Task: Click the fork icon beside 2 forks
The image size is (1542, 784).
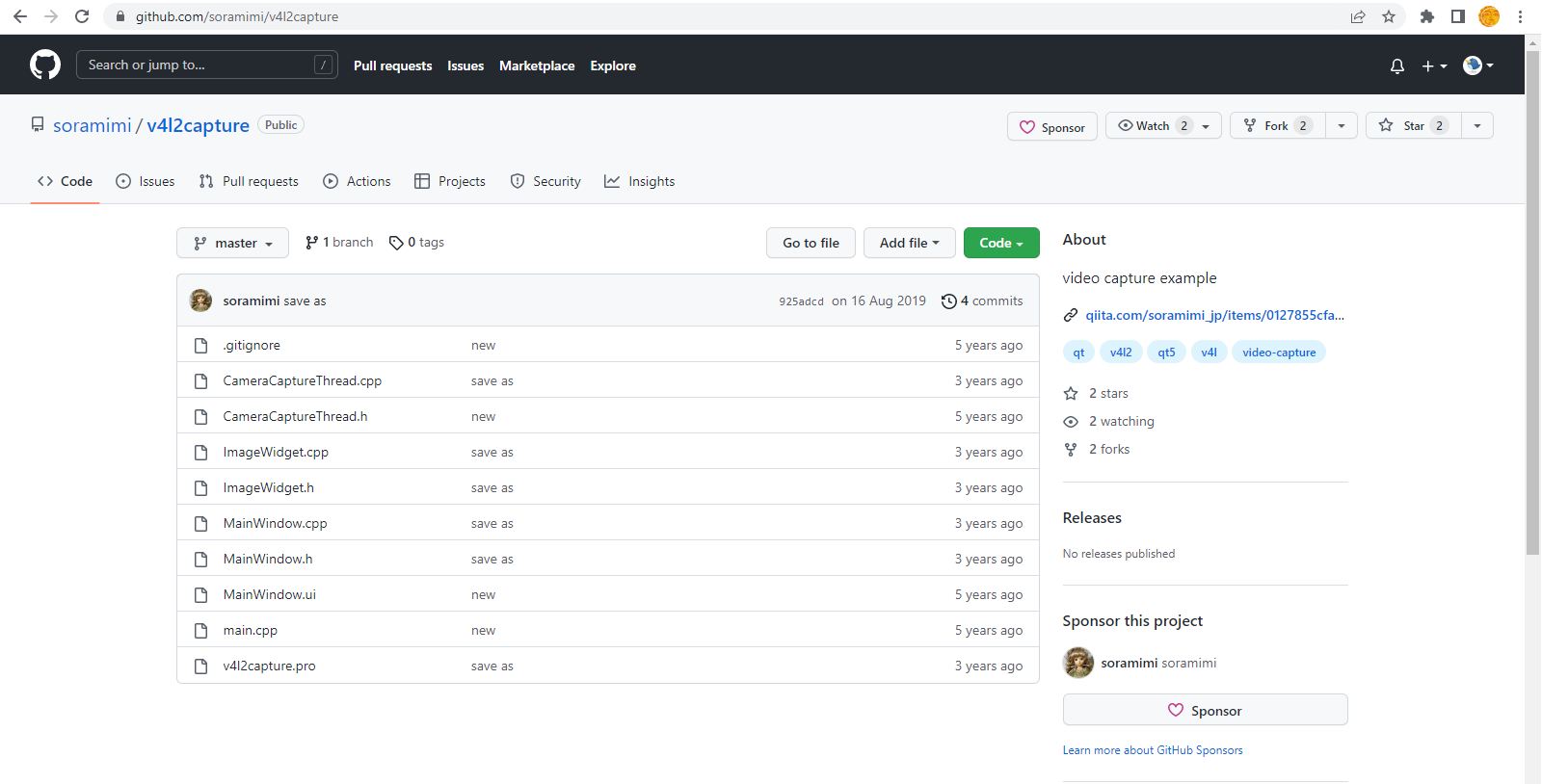Action: click(x=1071, y=449)
